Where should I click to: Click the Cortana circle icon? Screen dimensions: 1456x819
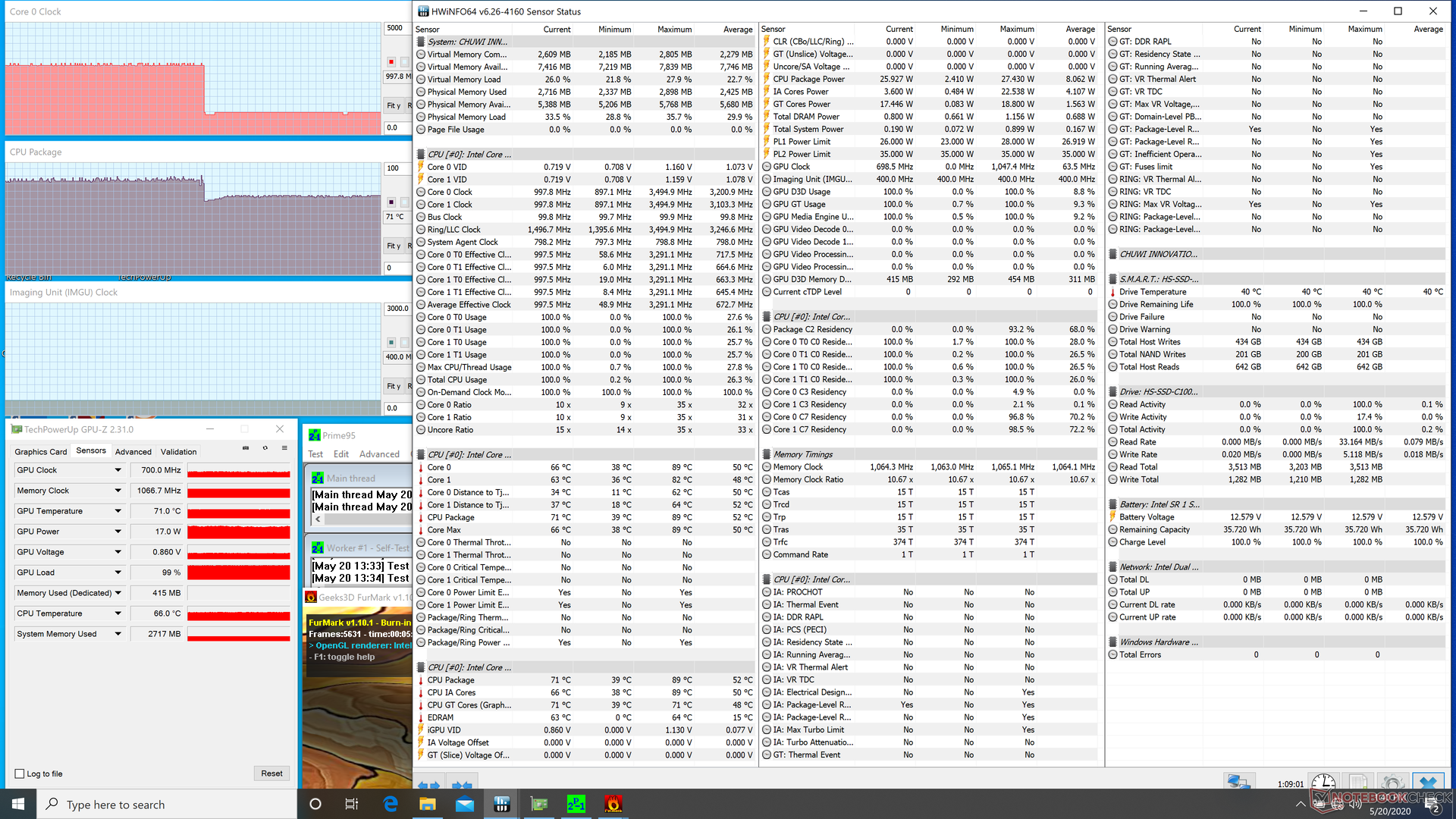[x=315, y=804]
